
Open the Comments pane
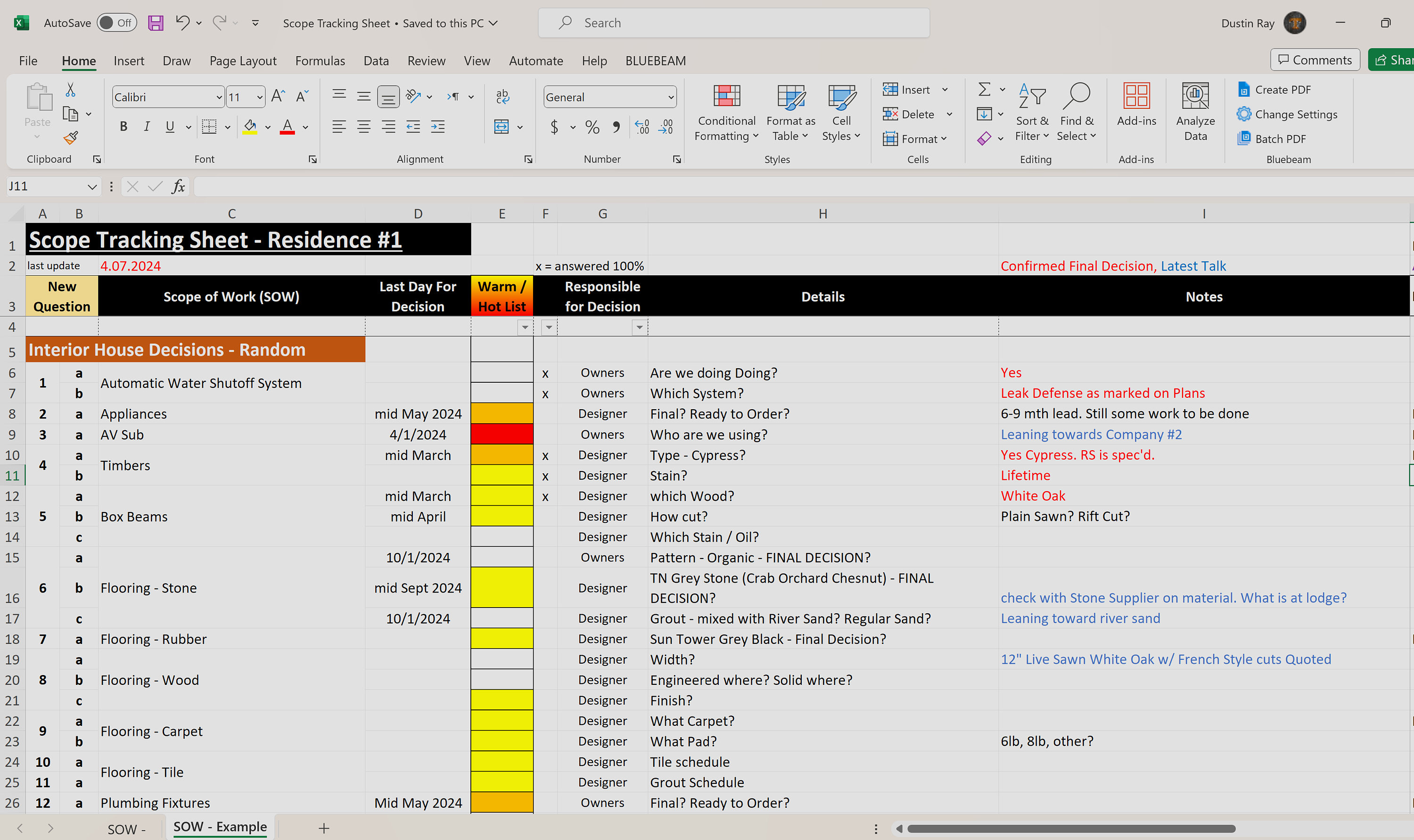(1315, 59)
